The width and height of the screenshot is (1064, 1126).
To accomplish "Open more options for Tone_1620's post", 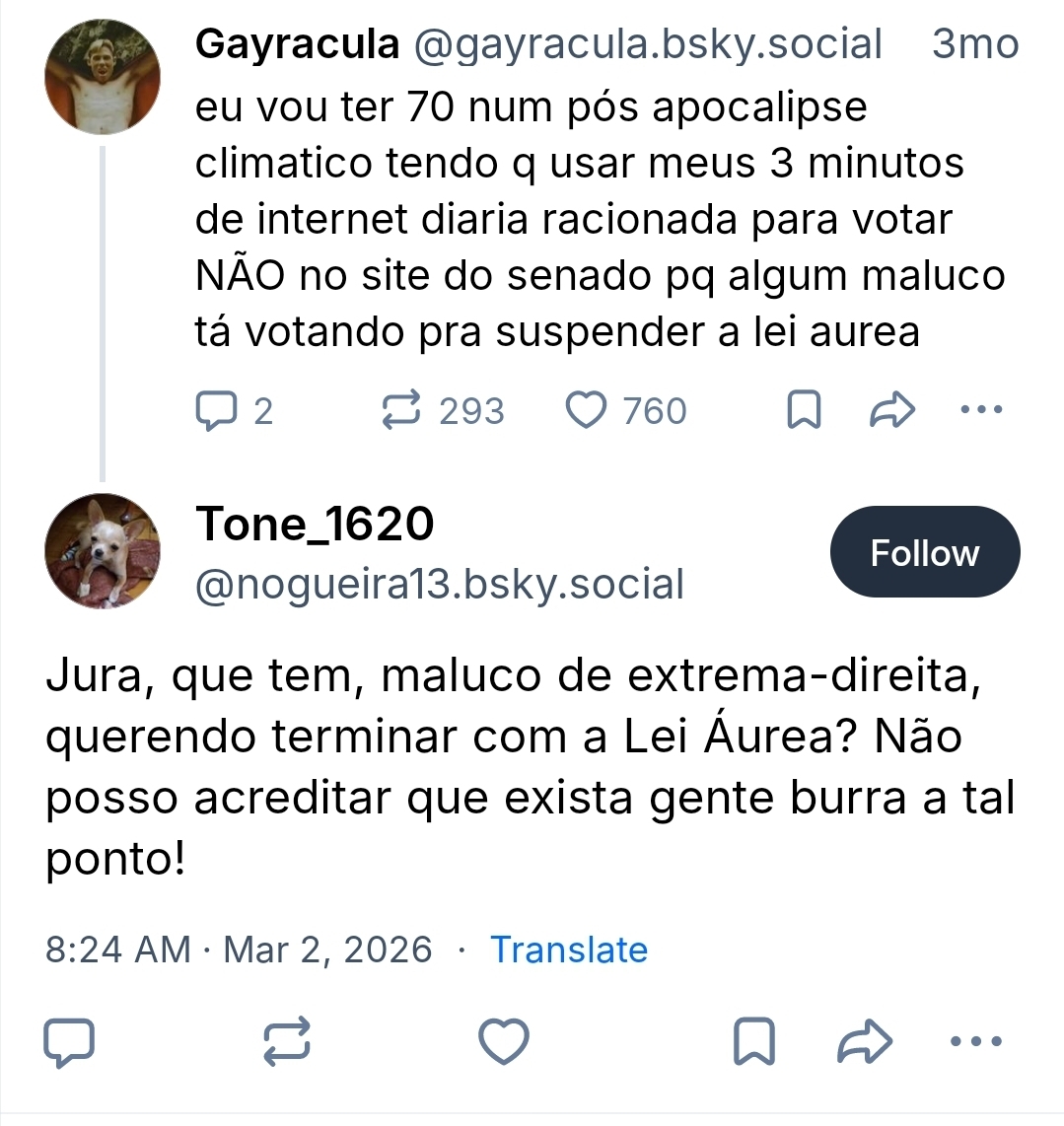I will tap(976, 1041).
